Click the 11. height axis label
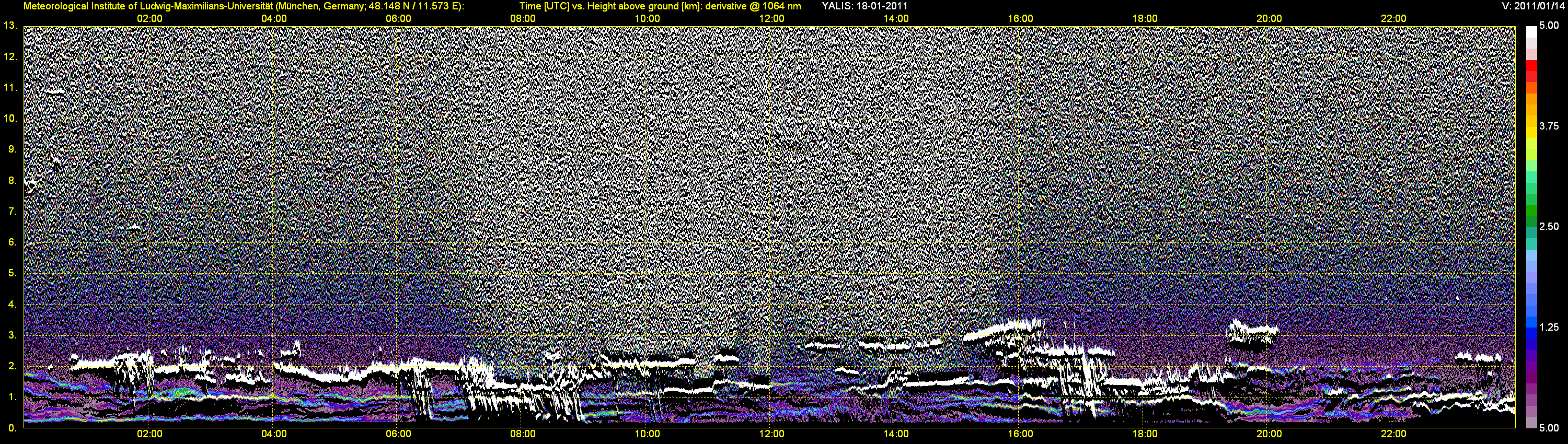Screen dimensions: 1568x444 pos(10,88)
